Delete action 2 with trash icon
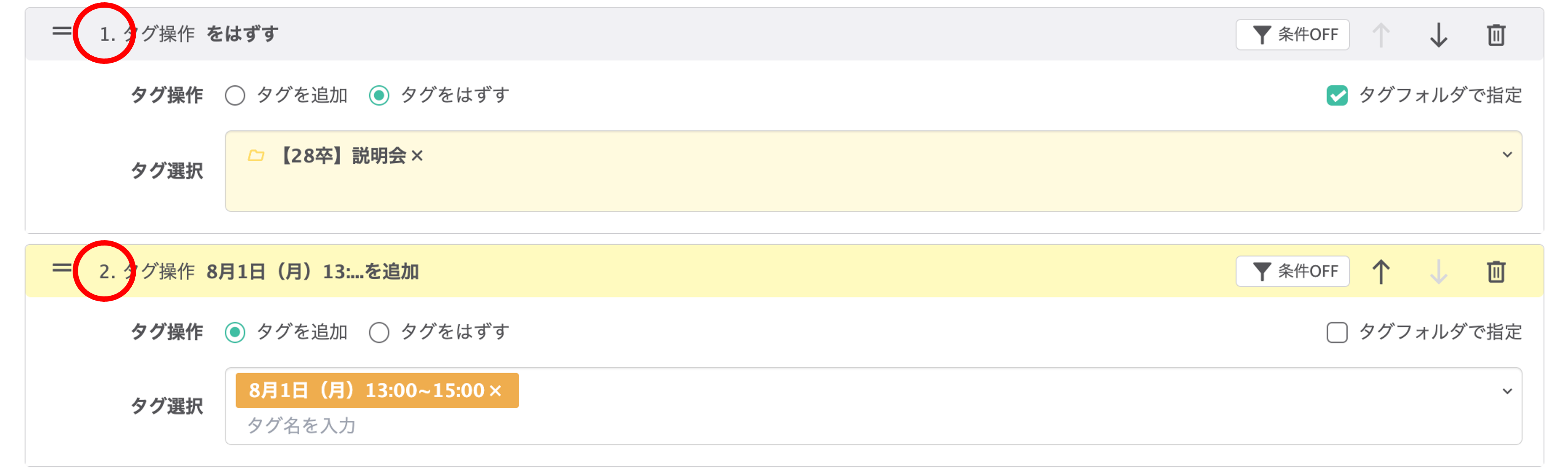This screenshot has height=475, width=1568. click(1496, 272)
